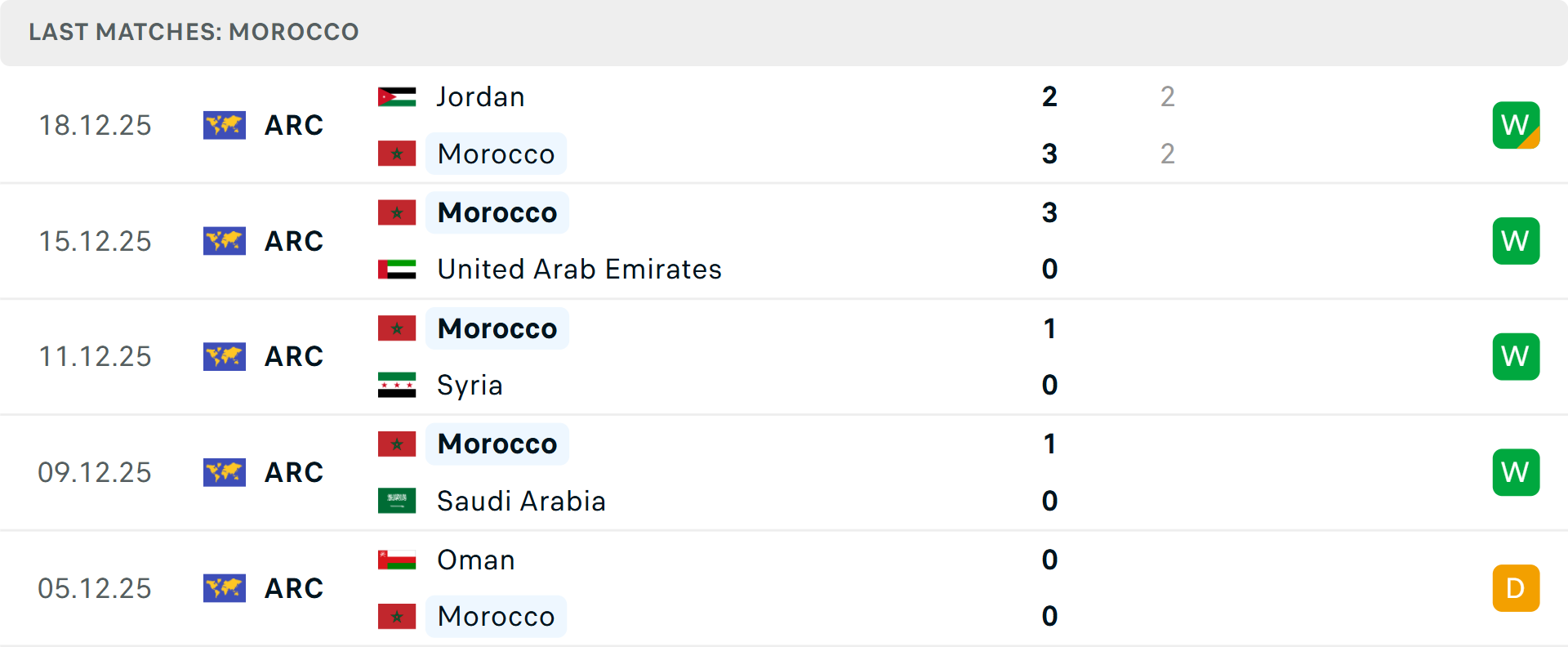Click the Last Matches: Morocco header
Viewport: 1568px width, 647px height.
point(194,32)
